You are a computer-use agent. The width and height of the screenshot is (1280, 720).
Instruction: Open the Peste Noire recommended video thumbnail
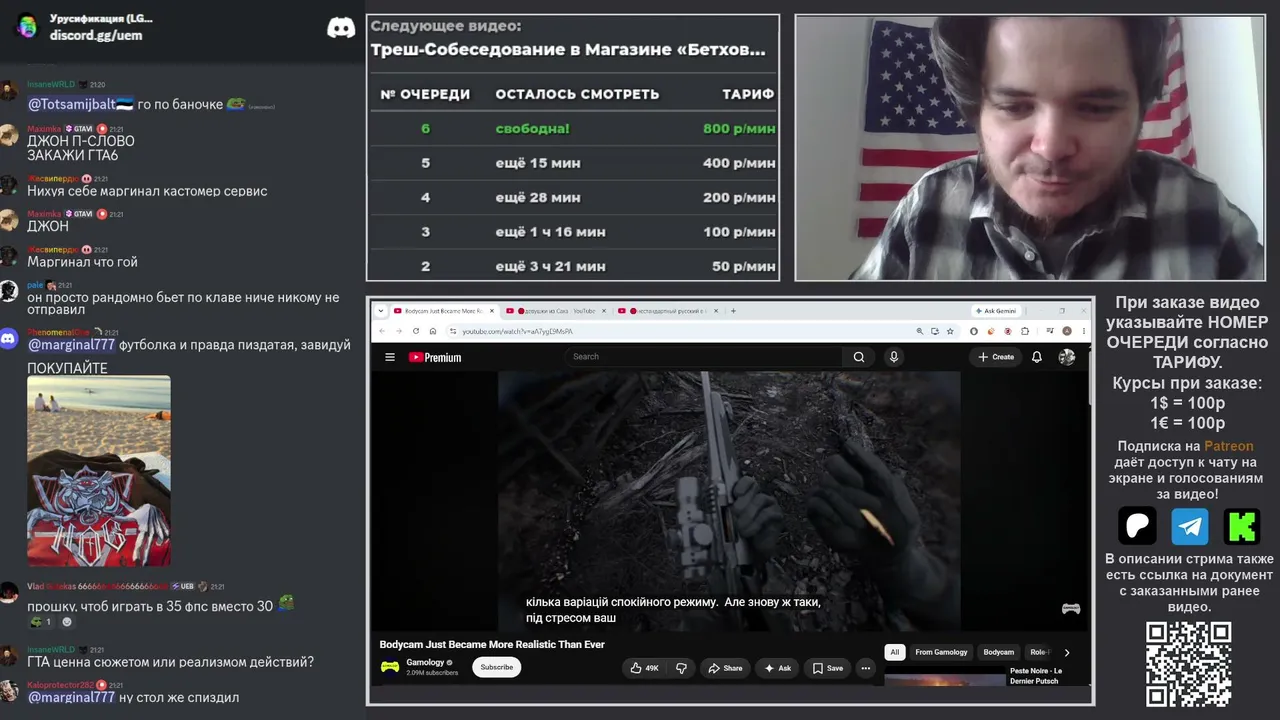945,679
